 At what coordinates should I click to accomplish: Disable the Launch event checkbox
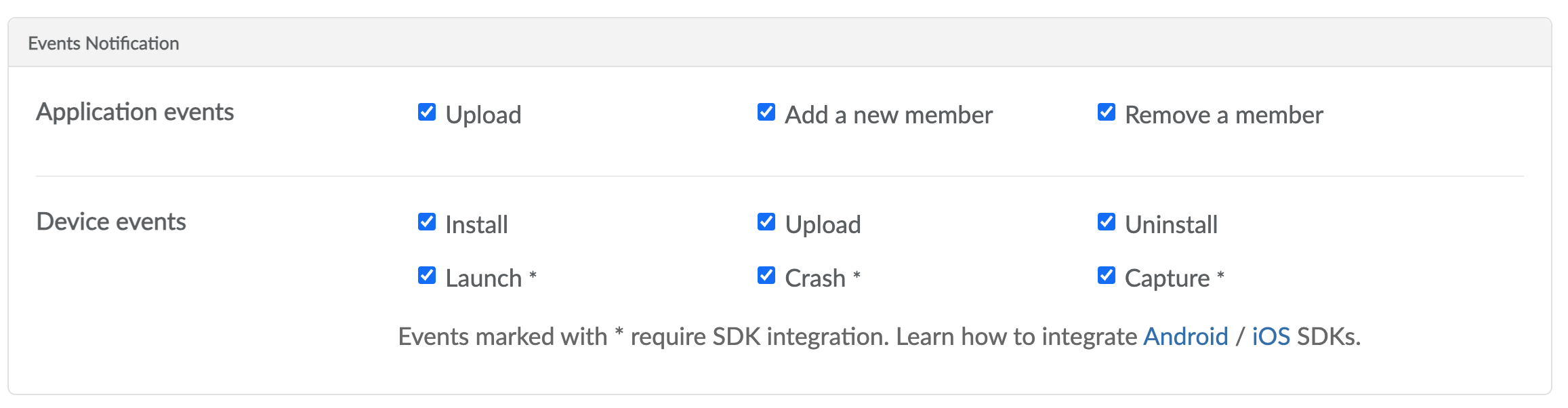(x=427, y=275)
